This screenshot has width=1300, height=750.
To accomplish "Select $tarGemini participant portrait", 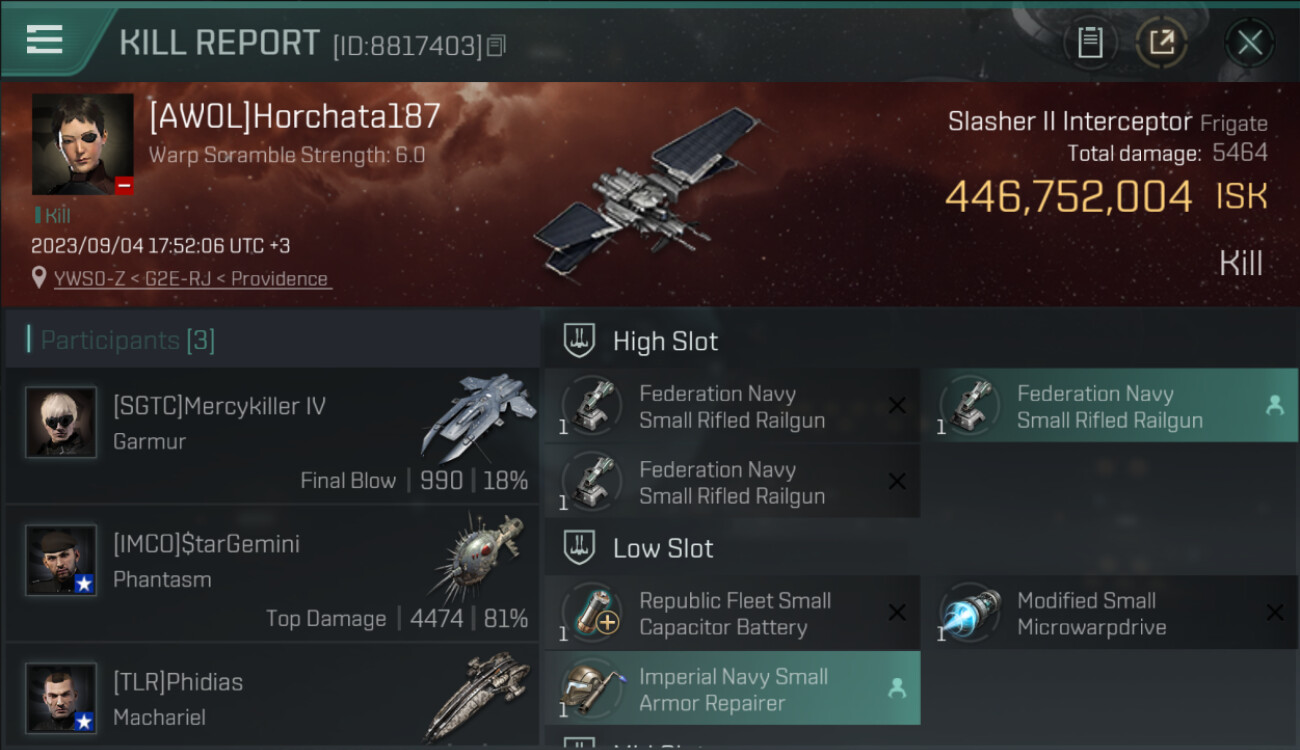I will pos(61,560).
